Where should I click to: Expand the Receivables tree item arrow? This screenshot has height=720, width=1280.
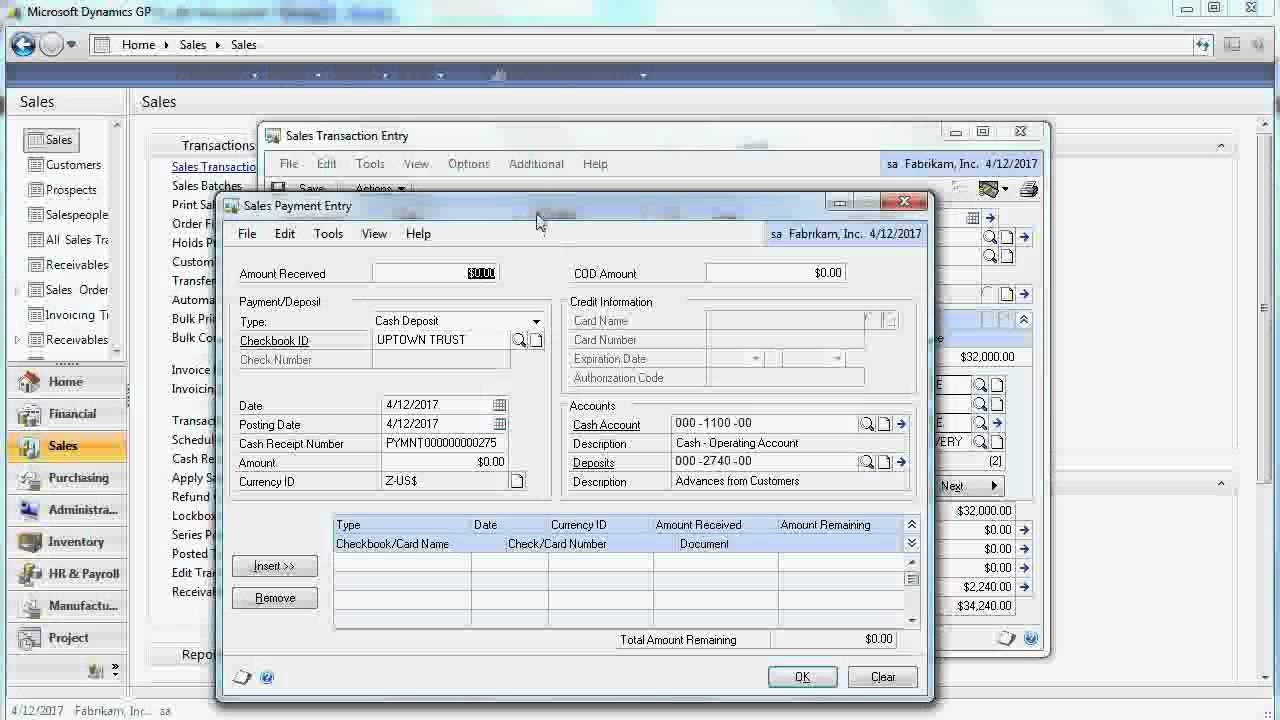(x=17, y=341)
